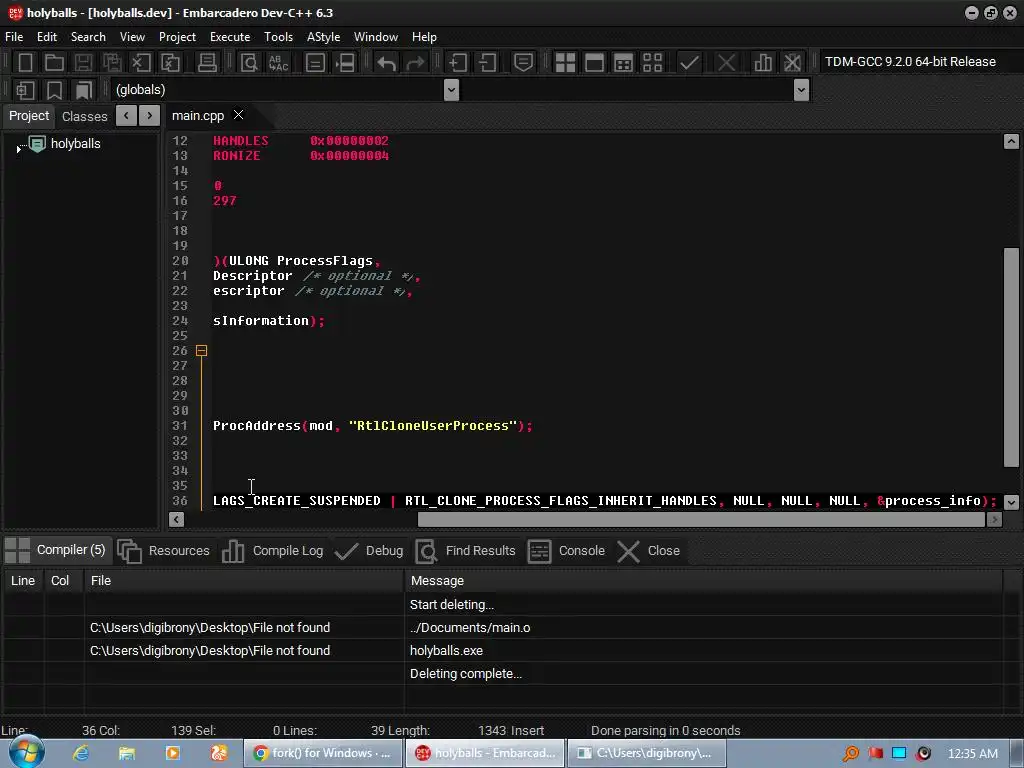Click the horizontal scrollbar thumb
The width and height of the screenshot is (1024, 768).
pos(701,519)
